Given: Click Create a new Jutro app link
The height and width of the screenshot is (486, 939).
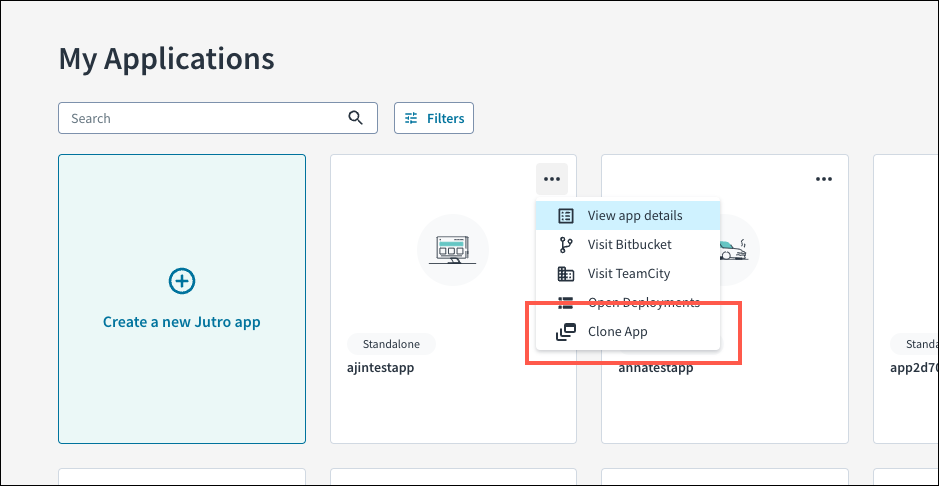Looking at the screenshot, I should (x=181, y=322).
